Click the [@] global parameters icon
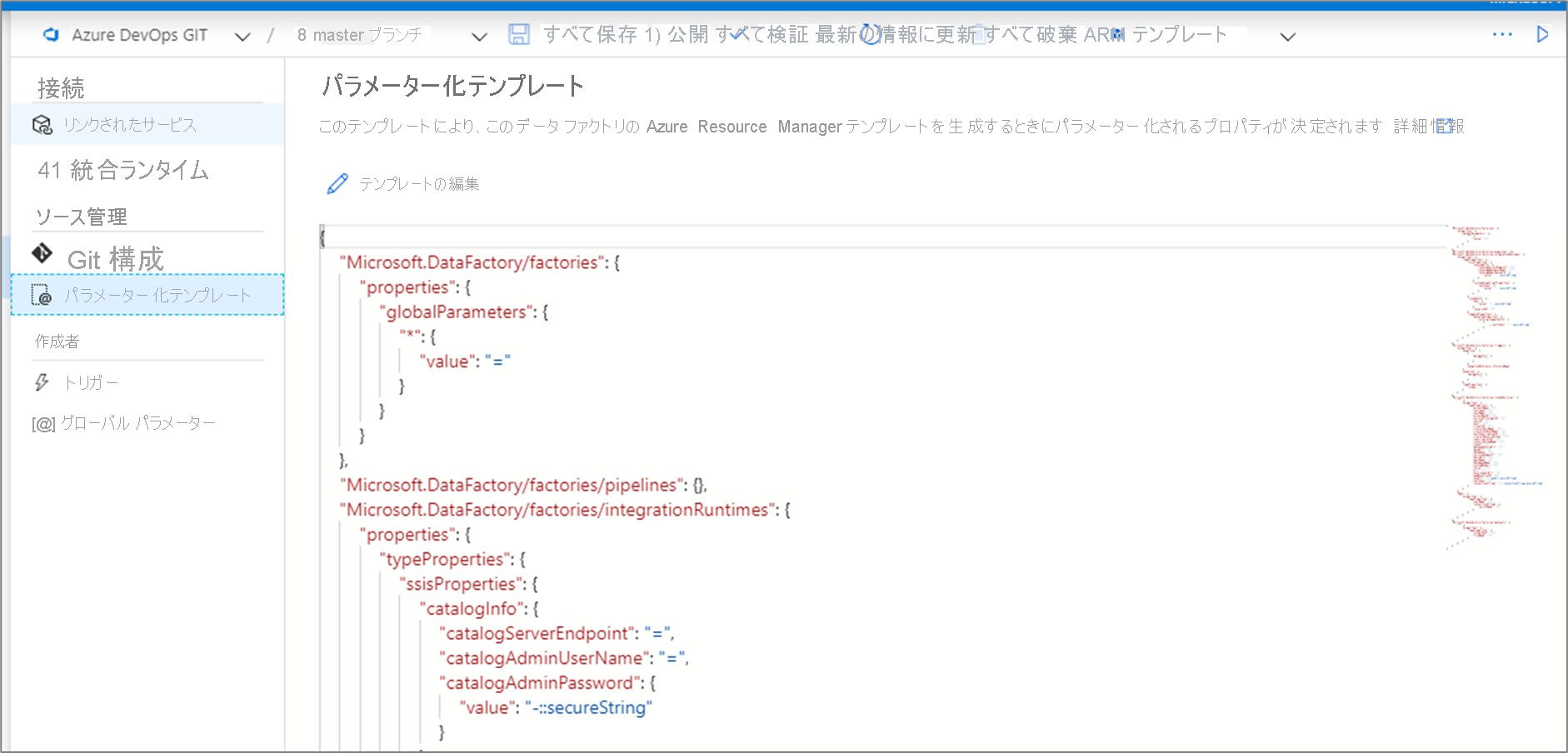This screenshot has height=753, width=1568. pos(43,424)
